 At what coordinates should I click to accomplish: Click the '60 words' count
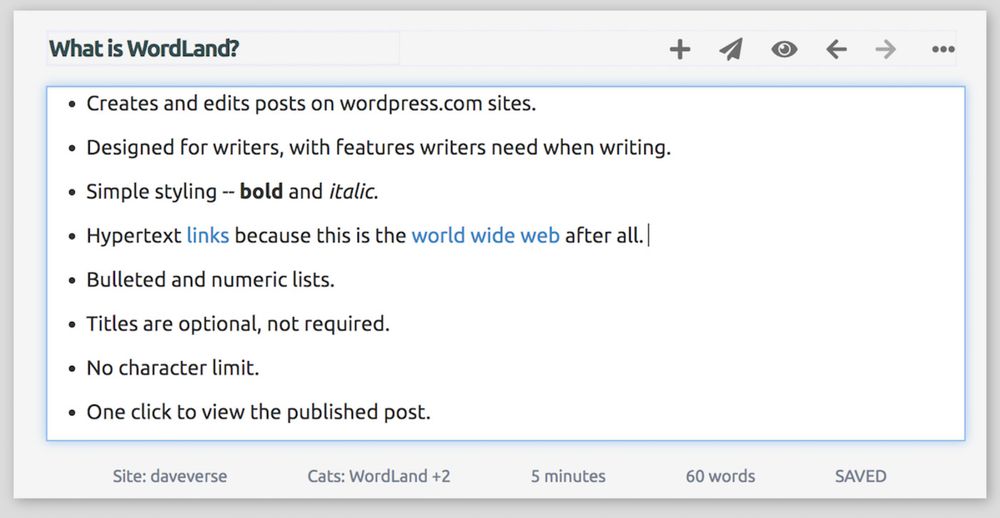pyautogui.click(x=721, y=476)
